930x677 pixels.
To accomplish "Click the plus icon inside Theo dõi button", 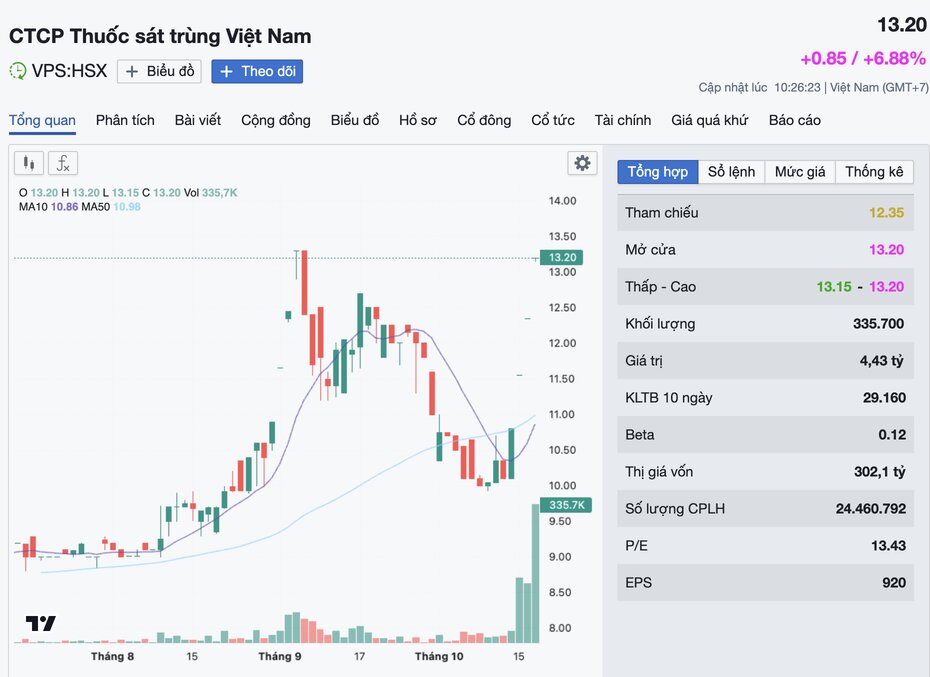I will tap(229, 71).
